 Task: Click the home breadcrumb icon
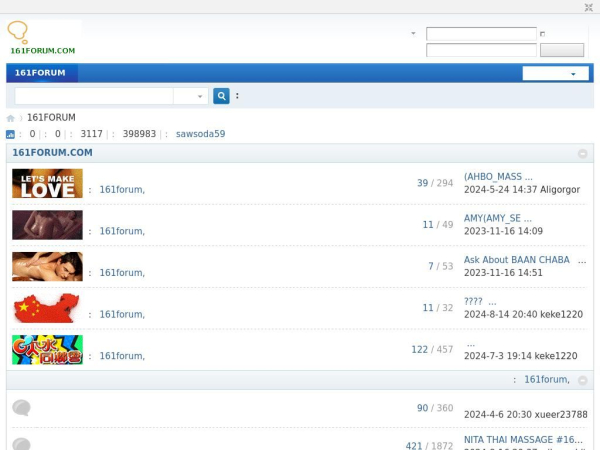tap(11, 118)
